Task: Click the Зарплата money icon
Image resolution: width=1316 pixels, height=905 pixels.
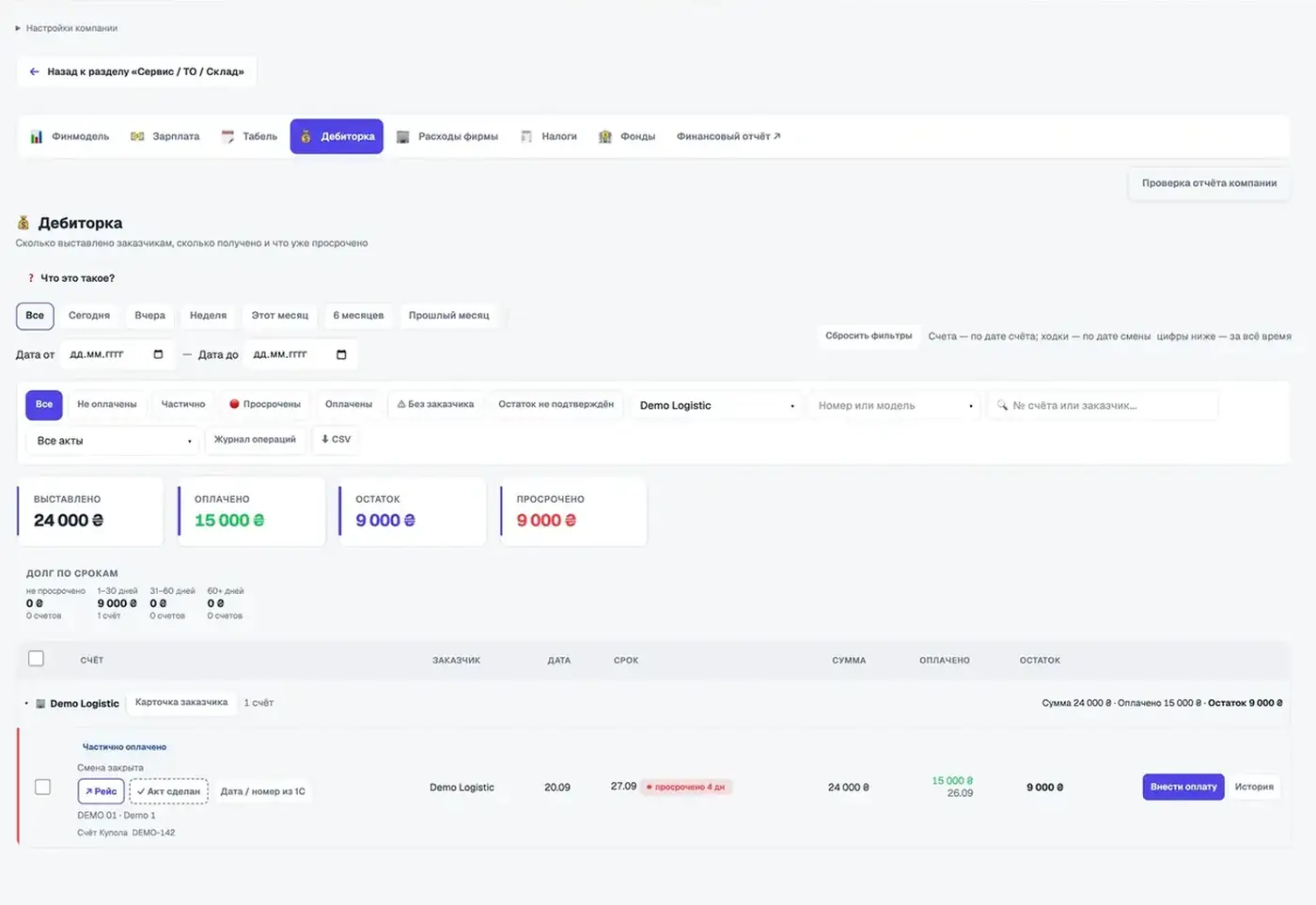Action: coord(137,137)
